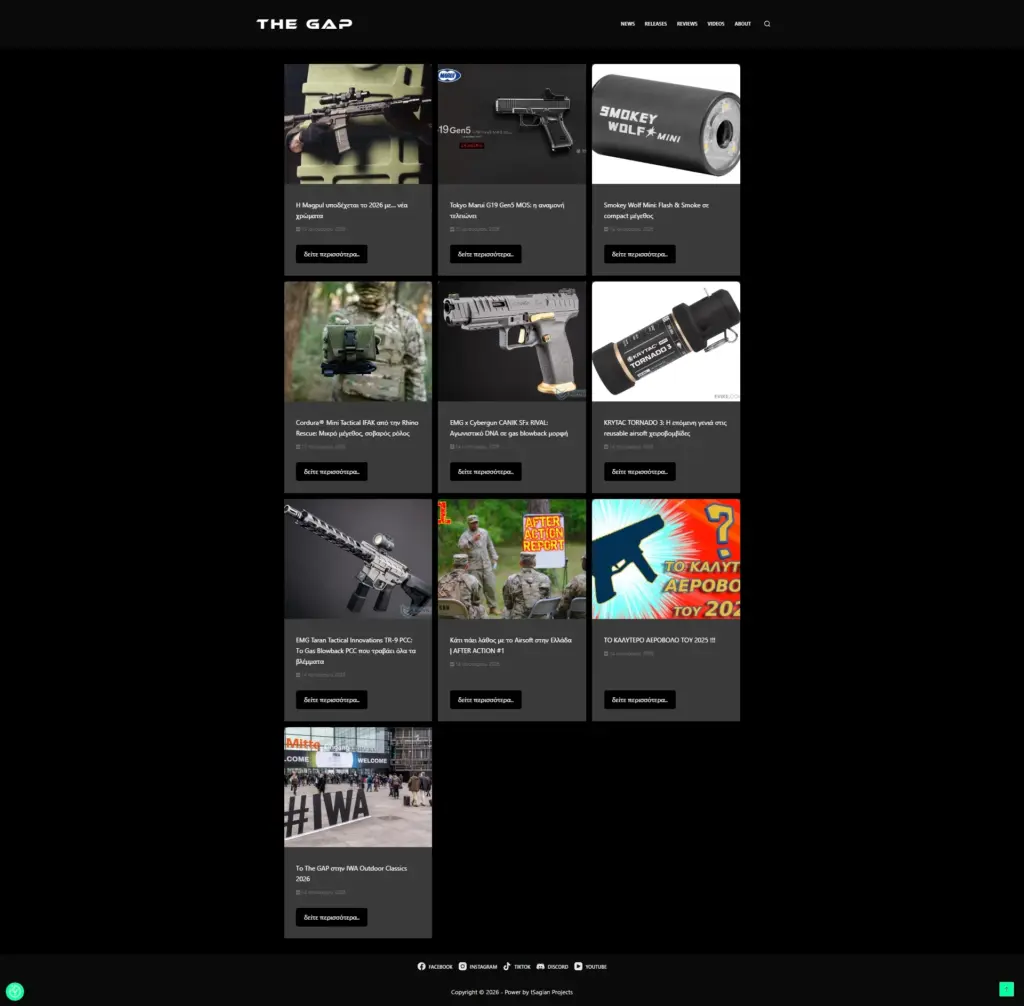Open the search icon in header
The width and height of the screenshot is (1024, 1006).
point(767,24)
